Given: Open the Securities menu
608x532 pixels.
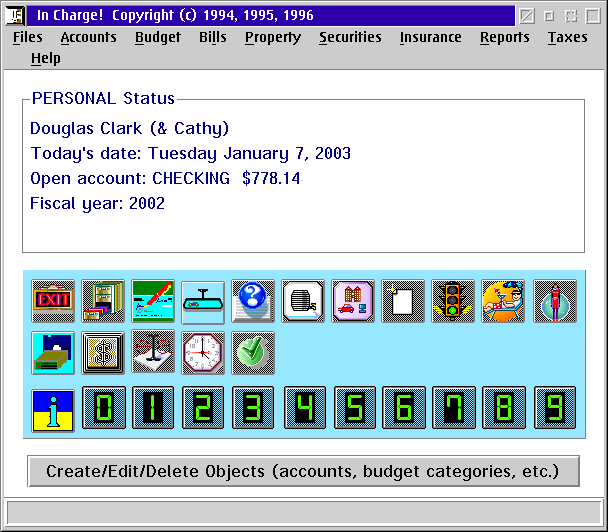Looking at the screenshot, I should (351, 37).
